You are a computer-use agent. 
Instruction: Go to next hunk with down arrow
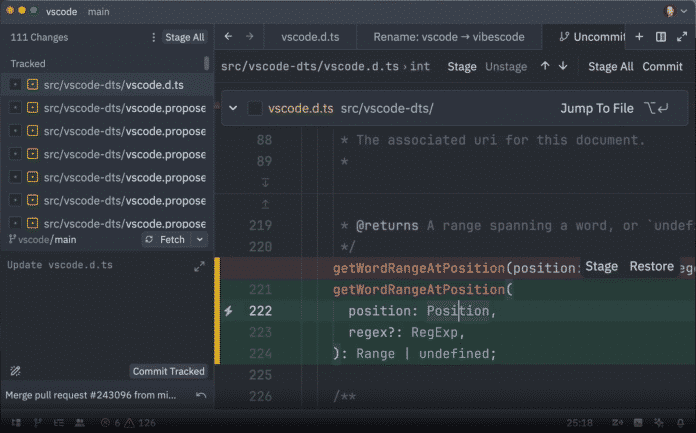click(563, 67)
